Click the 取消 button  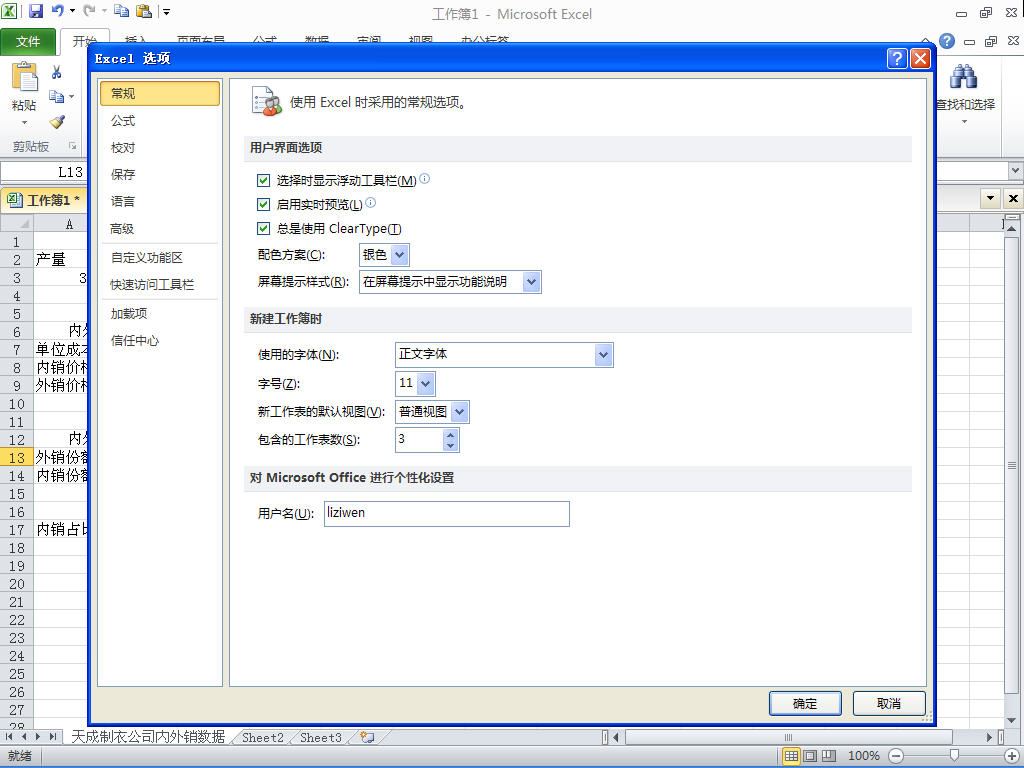tap(889, 703)
